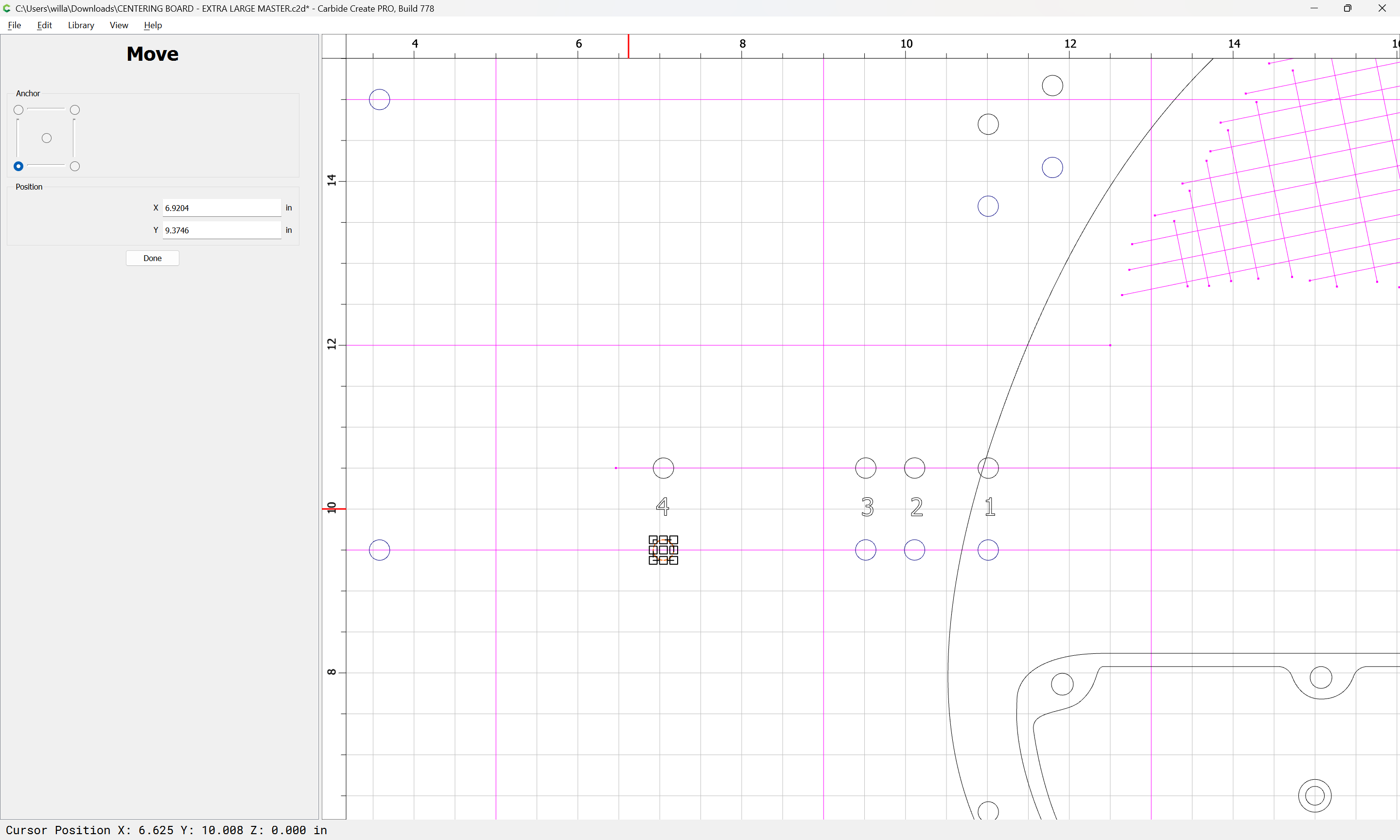Click the blue circle below number 3
The width and height of the screenshot is (1400, 840).
pyautogui.click(x=866, y=550)
